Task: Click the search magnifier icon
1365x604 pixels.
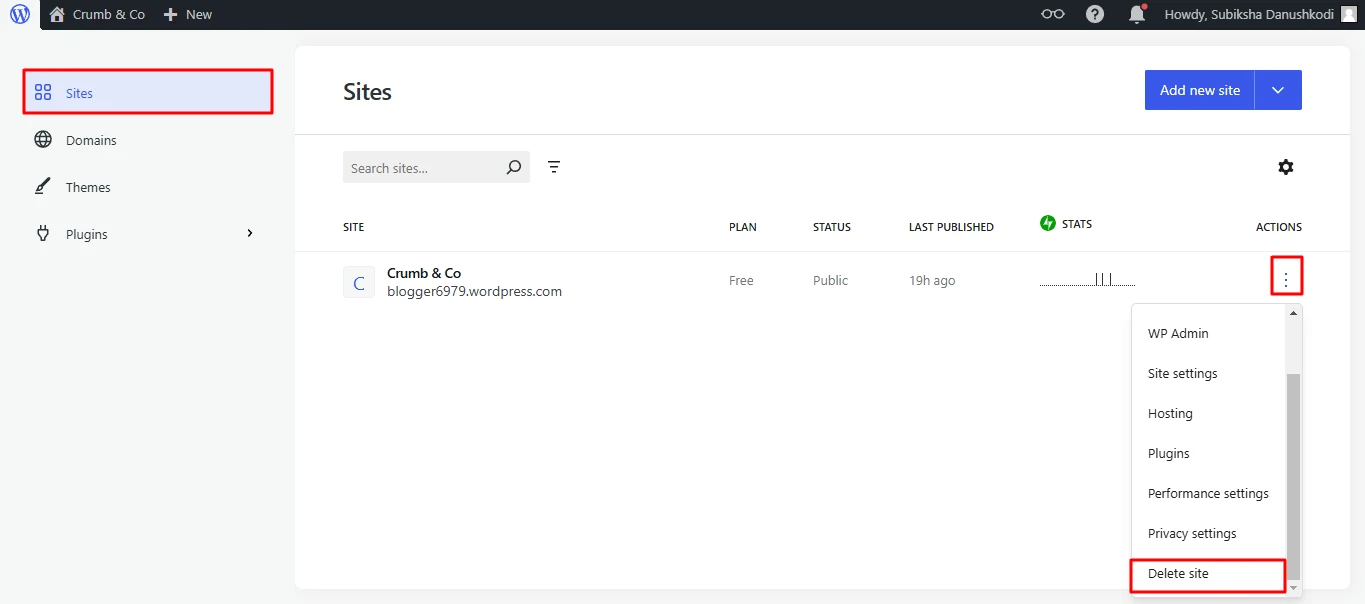Action: click(514, 168)
